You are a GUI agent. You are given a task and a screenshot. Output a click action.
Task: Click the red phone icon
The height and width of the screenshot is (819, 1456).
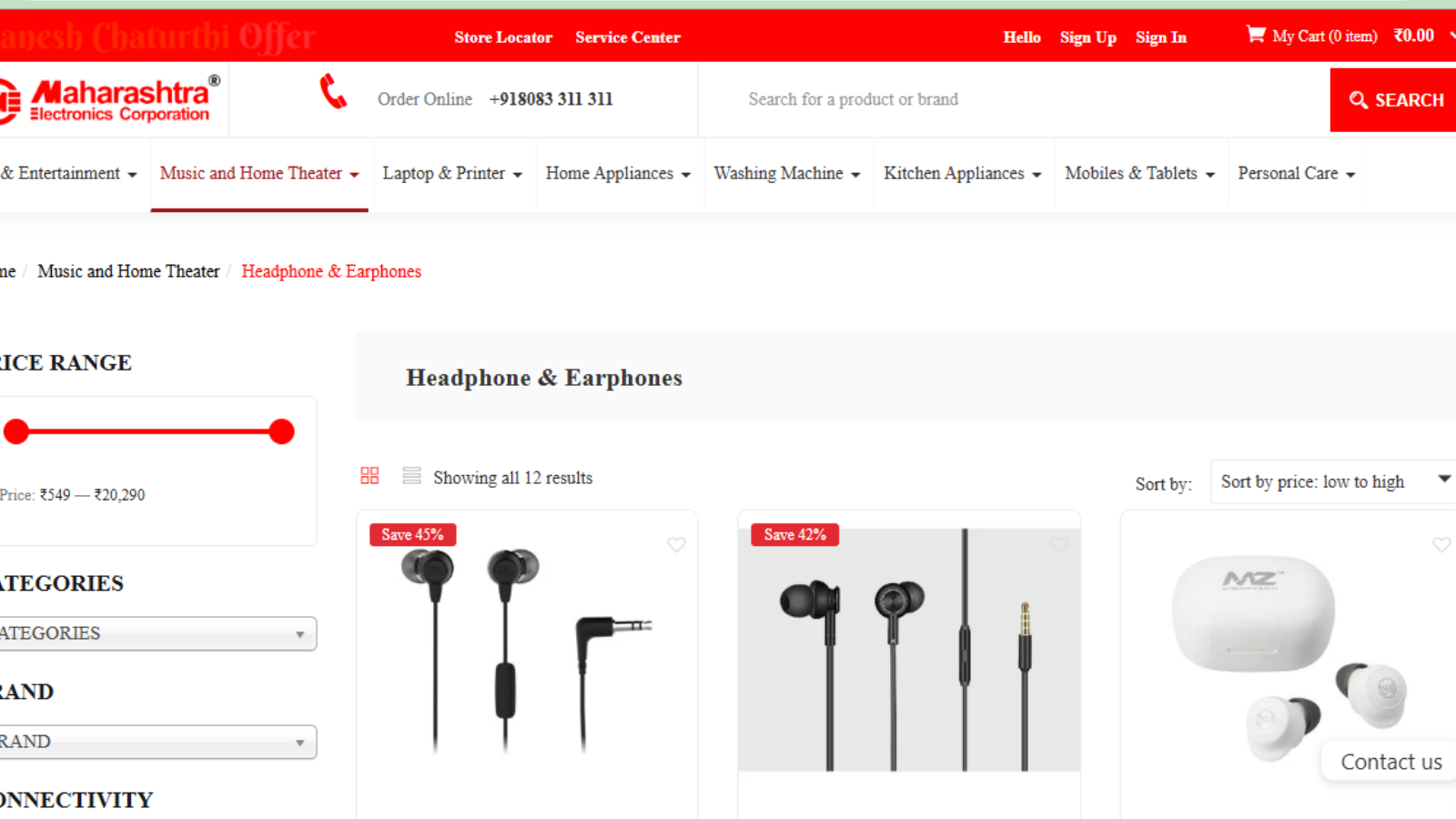click(x=333, y=91)
